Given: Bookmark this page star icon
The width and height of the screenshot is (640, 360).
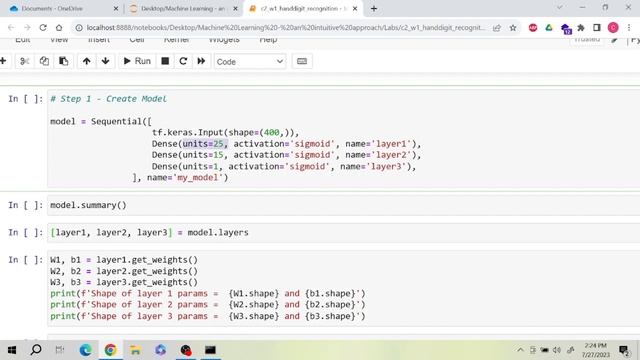Looking at the screenshot, I should pyautogui.click(x=513, y=28).
